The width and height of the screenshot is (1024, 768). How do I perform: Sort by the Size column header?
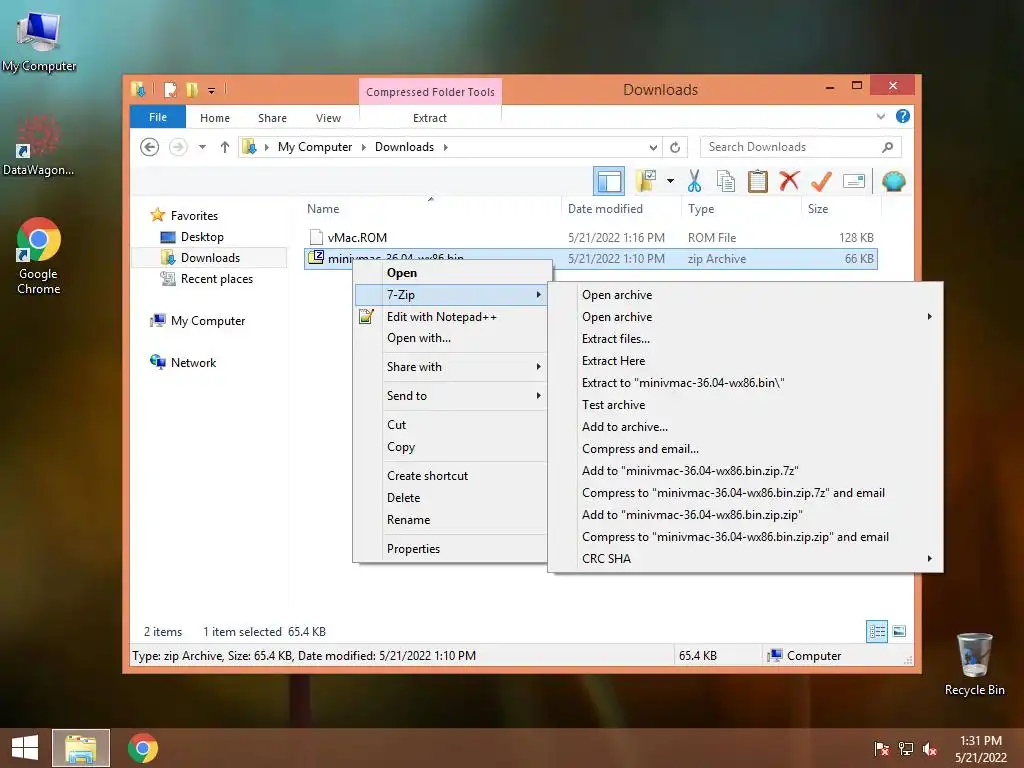pos(818,209)
